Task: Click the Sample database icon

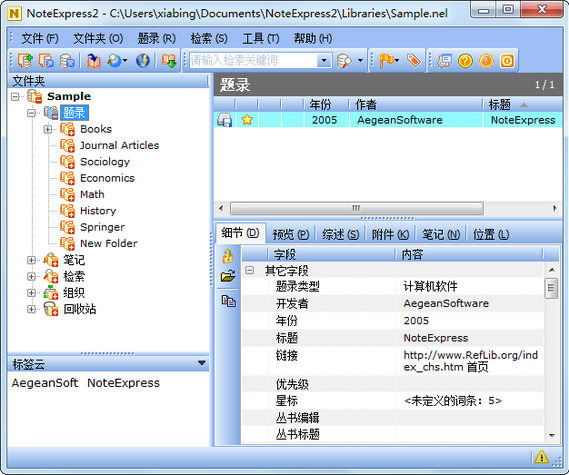Action: point(34,97)
